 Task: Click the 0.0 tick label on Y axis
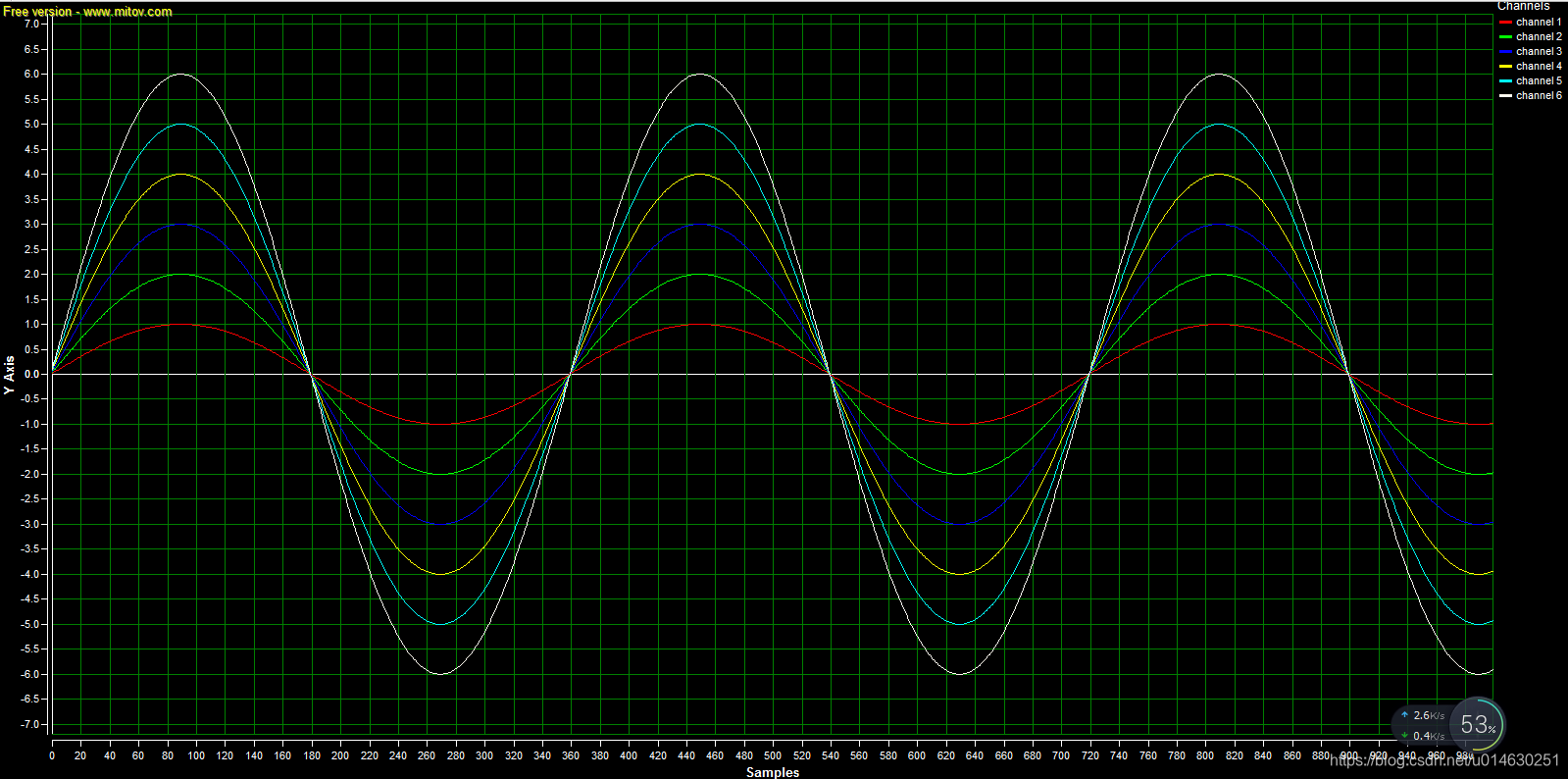click(31, 374)
